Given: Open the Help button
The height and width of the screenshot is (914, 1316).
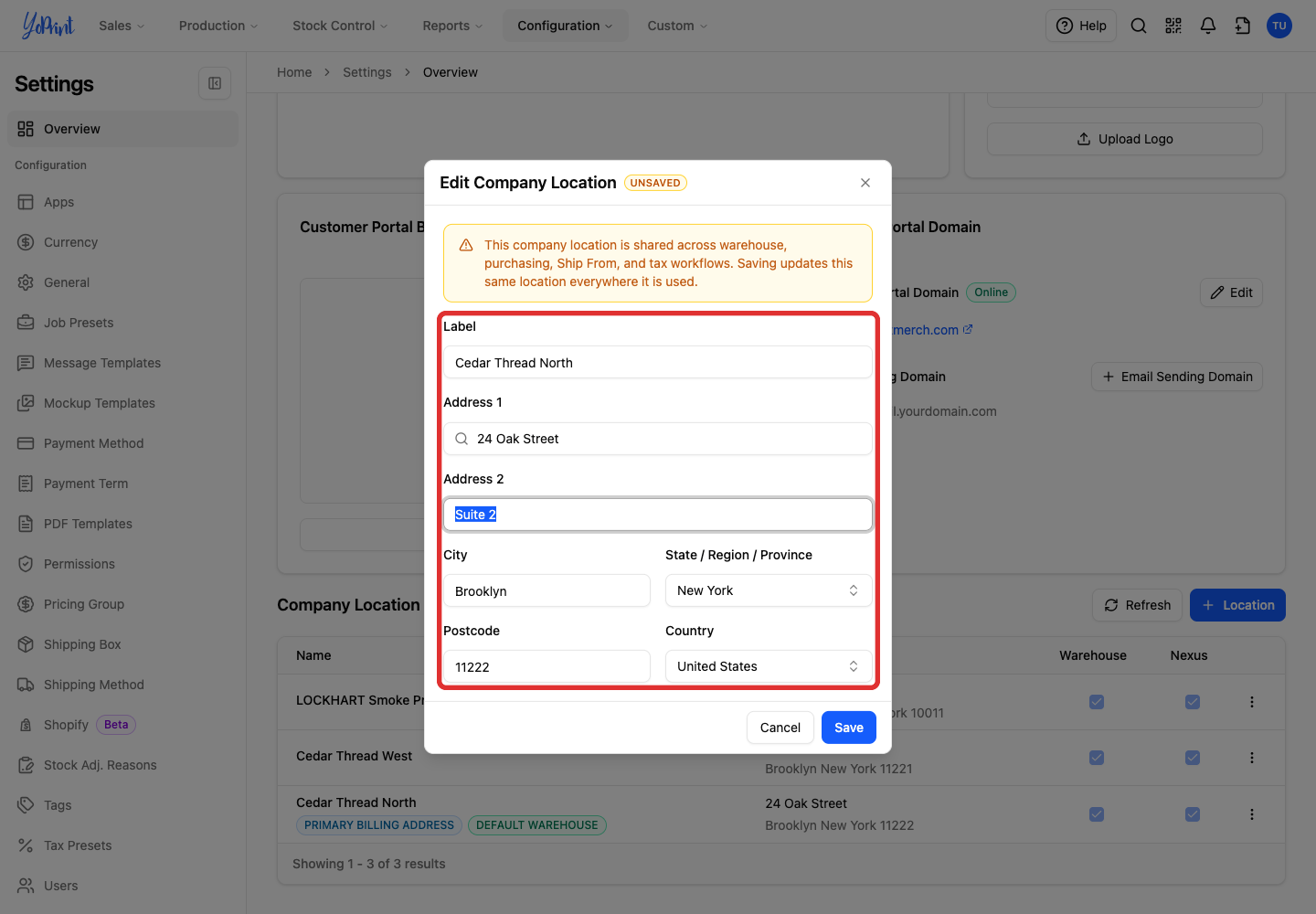Looking at the screenshot, I should tap(1081, 26).
